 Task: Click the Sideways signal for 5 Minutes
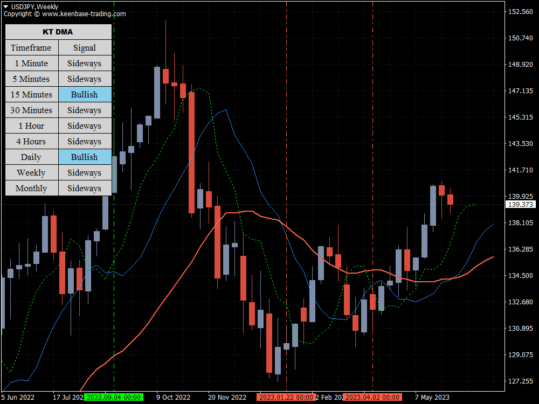[85, 79]
